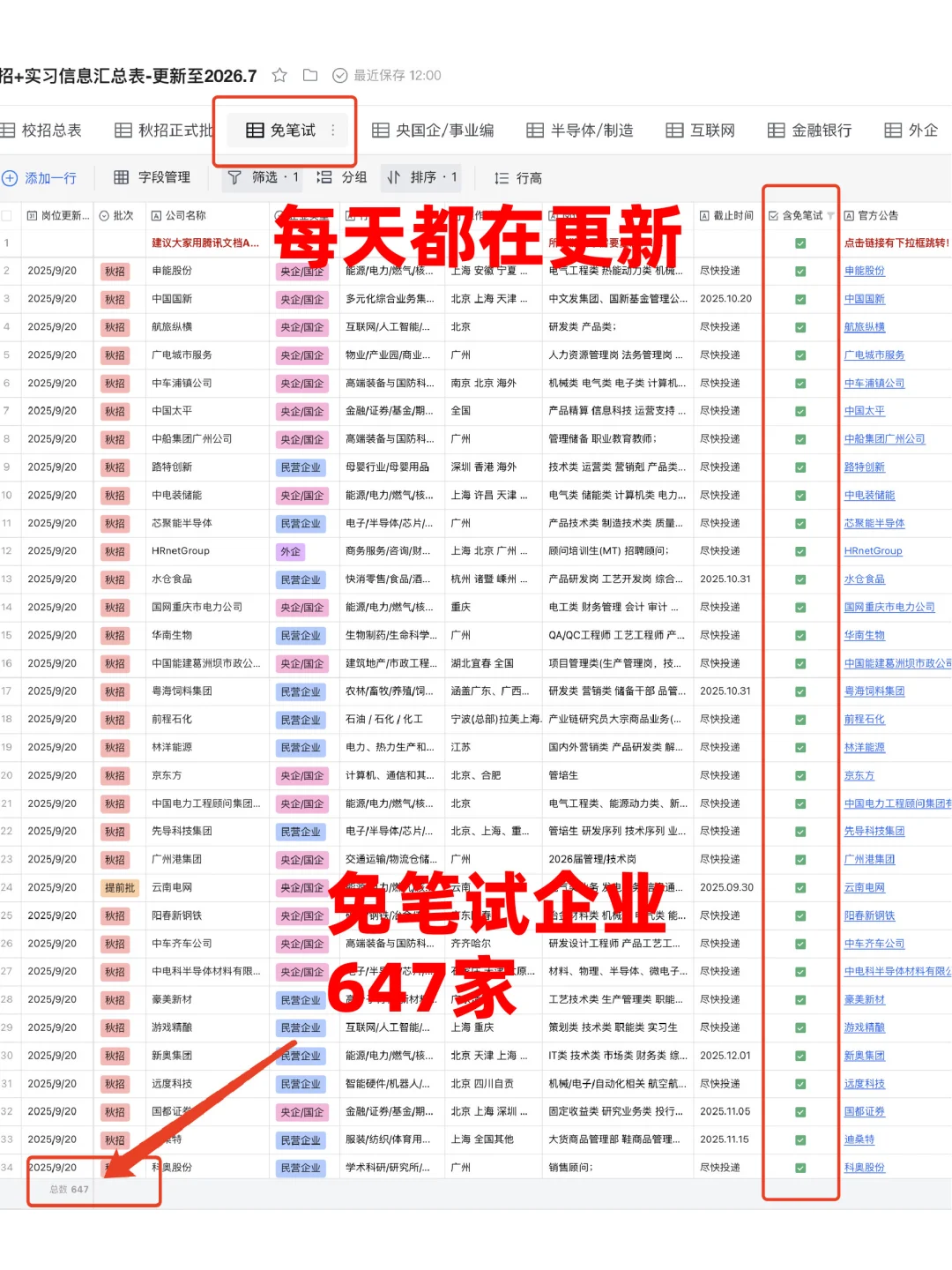Viewport: 952px width, 1270px height.
Task: Adjust 行高 row height
Action: tap(518, 178)
